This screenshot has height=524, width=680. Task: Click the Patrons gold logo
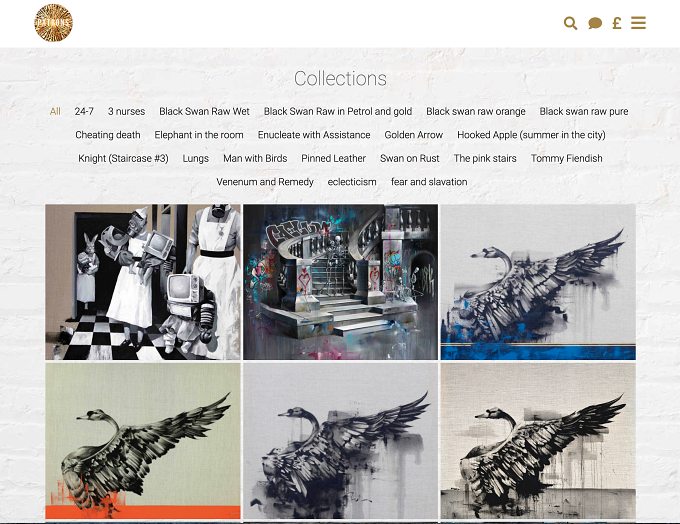pyautogui.click(x=53, y=23)
